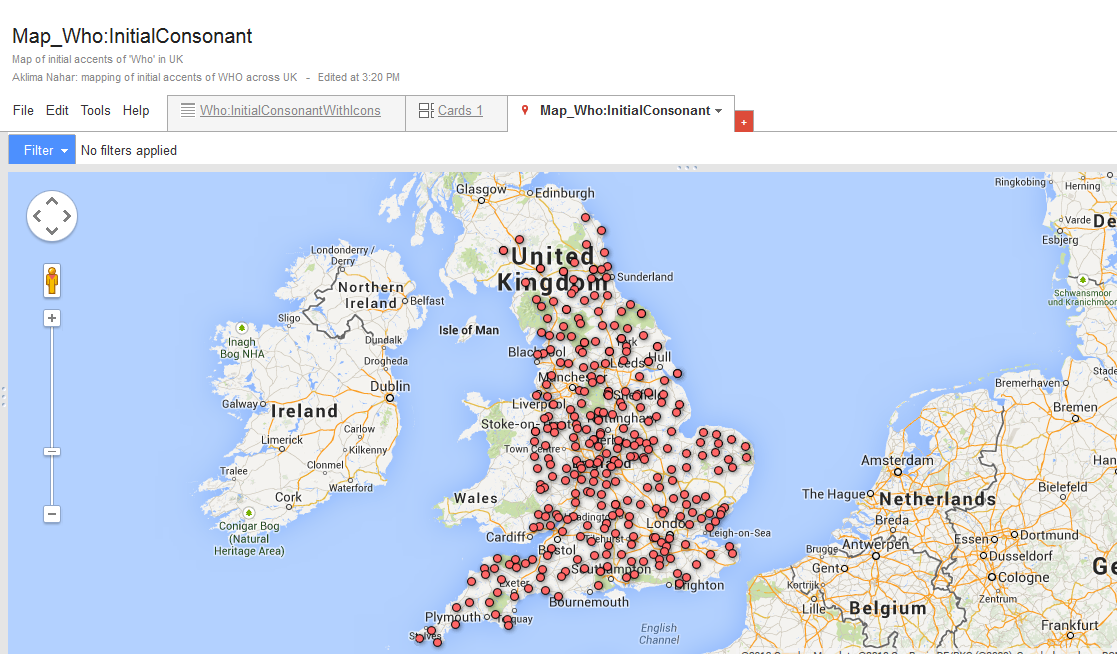Click the Cologne label on the map
This screenshot has width=1117, height=654.
pyautogui.click(x=1024, y=577)
